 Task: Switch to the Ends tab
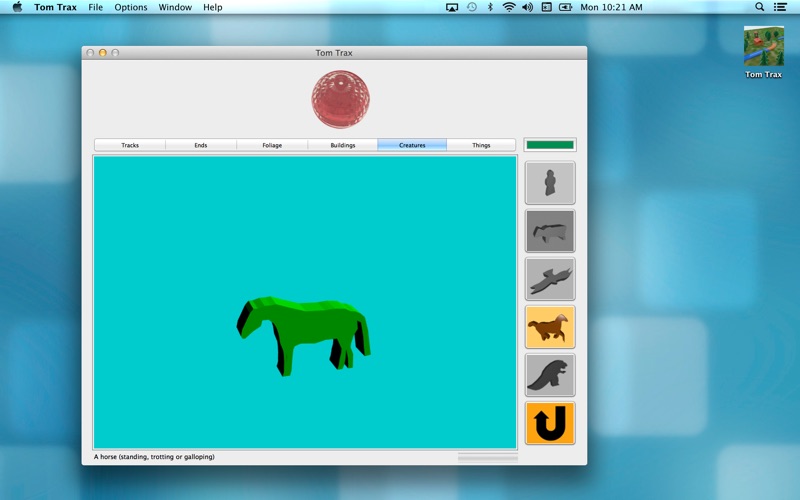(x=201, y=145)
